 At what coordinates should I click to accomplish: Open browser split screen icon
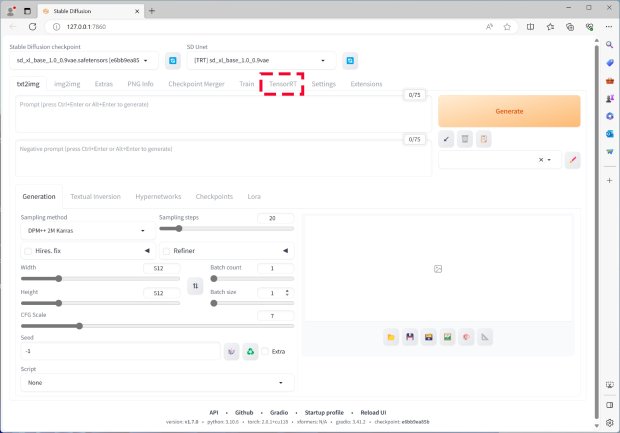point(530,27)
